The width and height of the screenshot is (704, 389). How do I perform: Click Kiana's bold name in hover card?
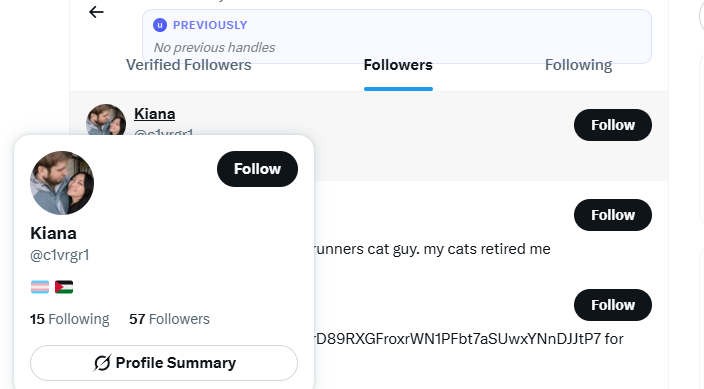click(53, 234)
